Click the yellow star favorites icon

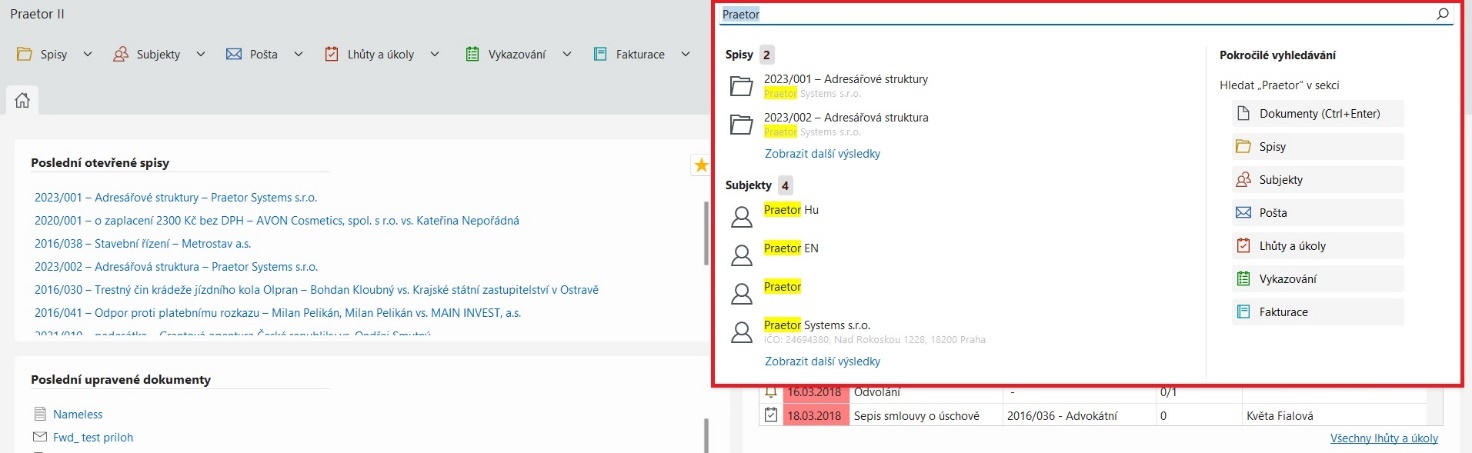[701, 165]
